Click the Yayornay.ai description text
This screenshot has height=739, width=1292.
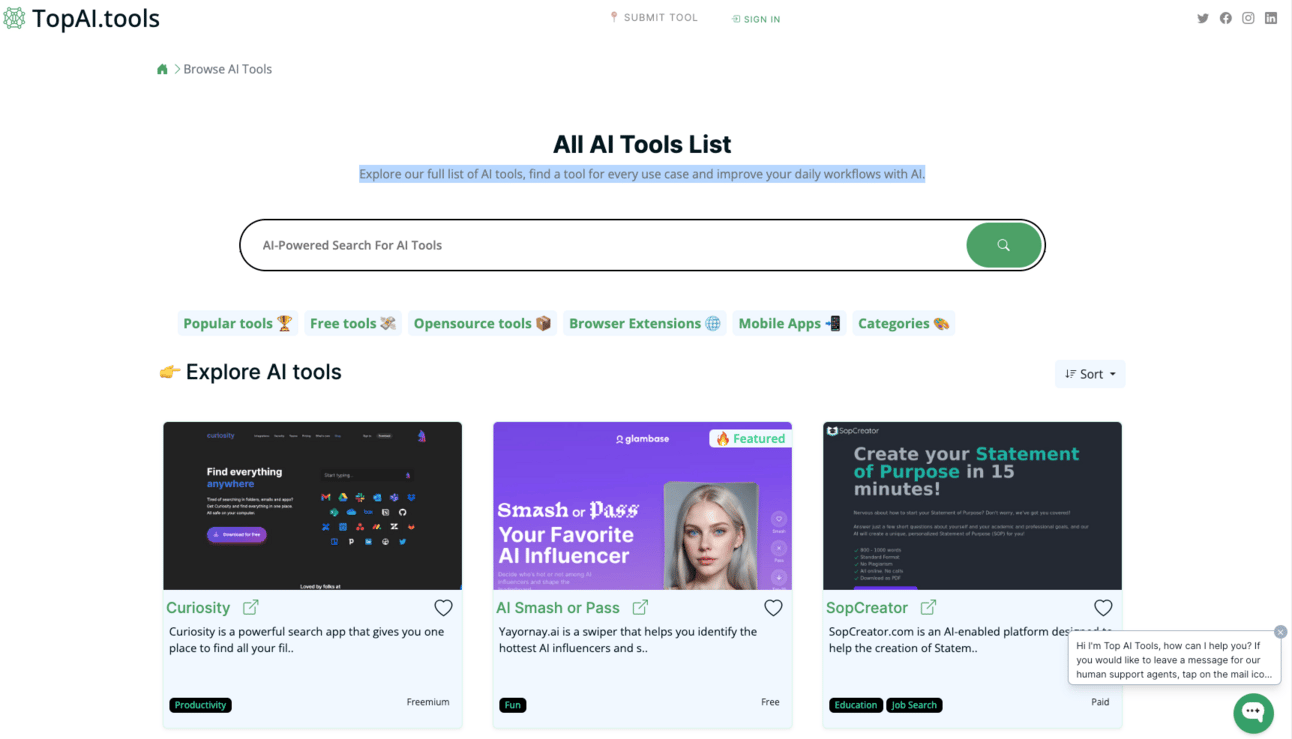[x=628, y=640]
